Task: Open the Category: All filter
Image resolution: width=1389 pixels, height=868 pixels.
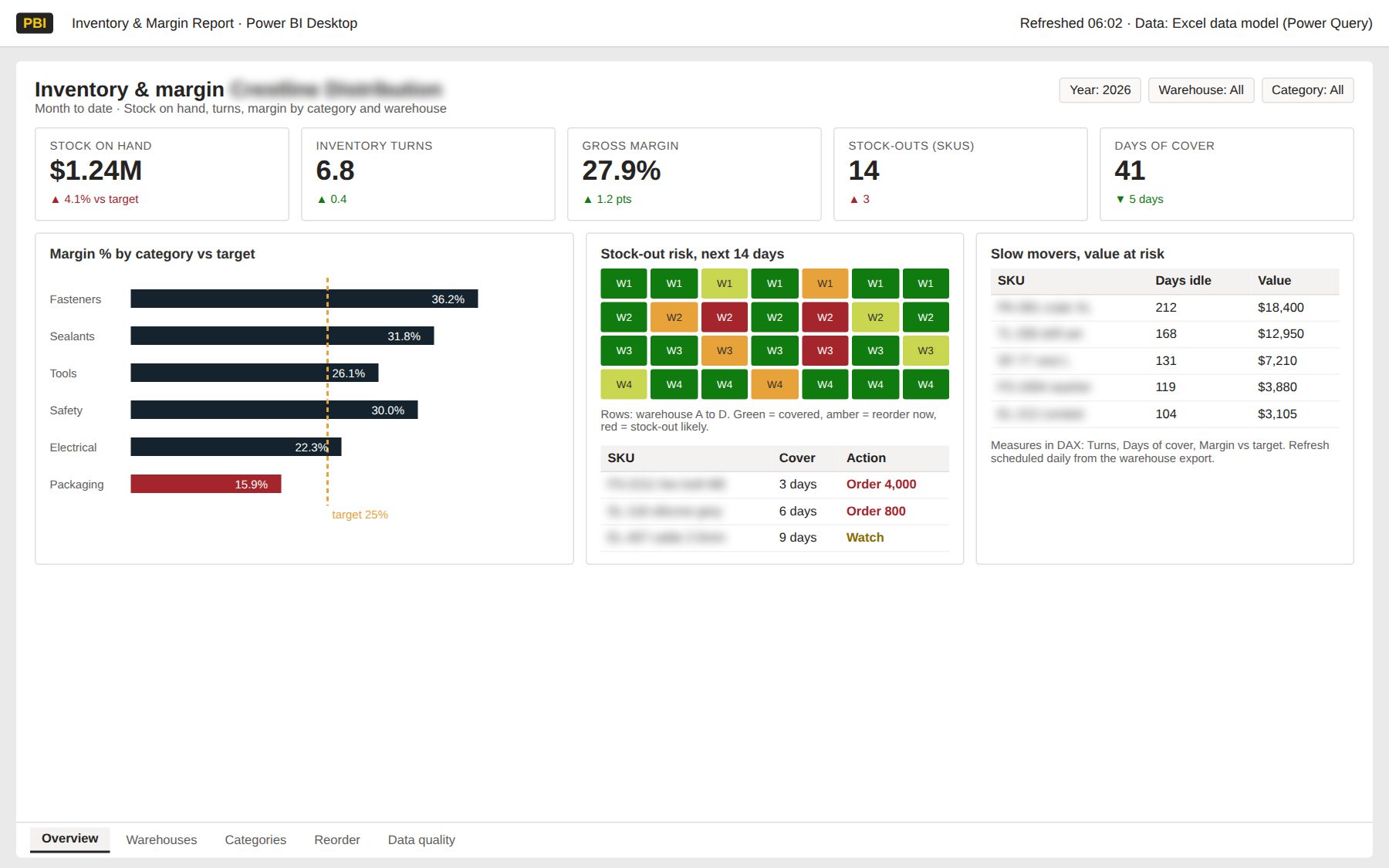Action: pos(1307,90)
